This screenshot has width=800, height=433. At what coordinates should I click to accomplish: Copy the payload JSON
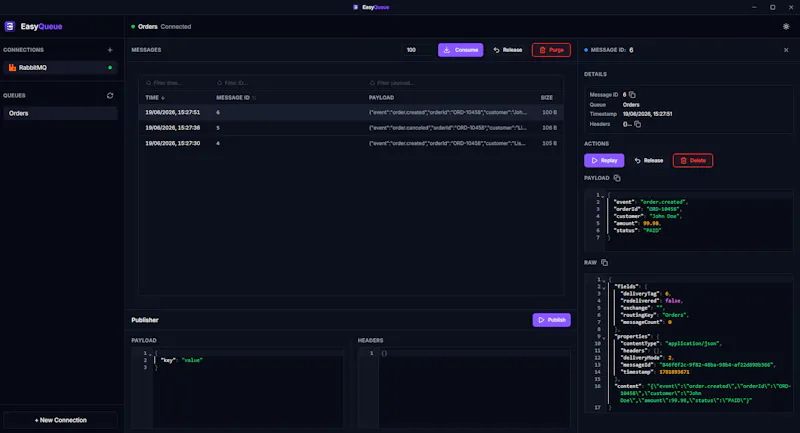point(617,178)
